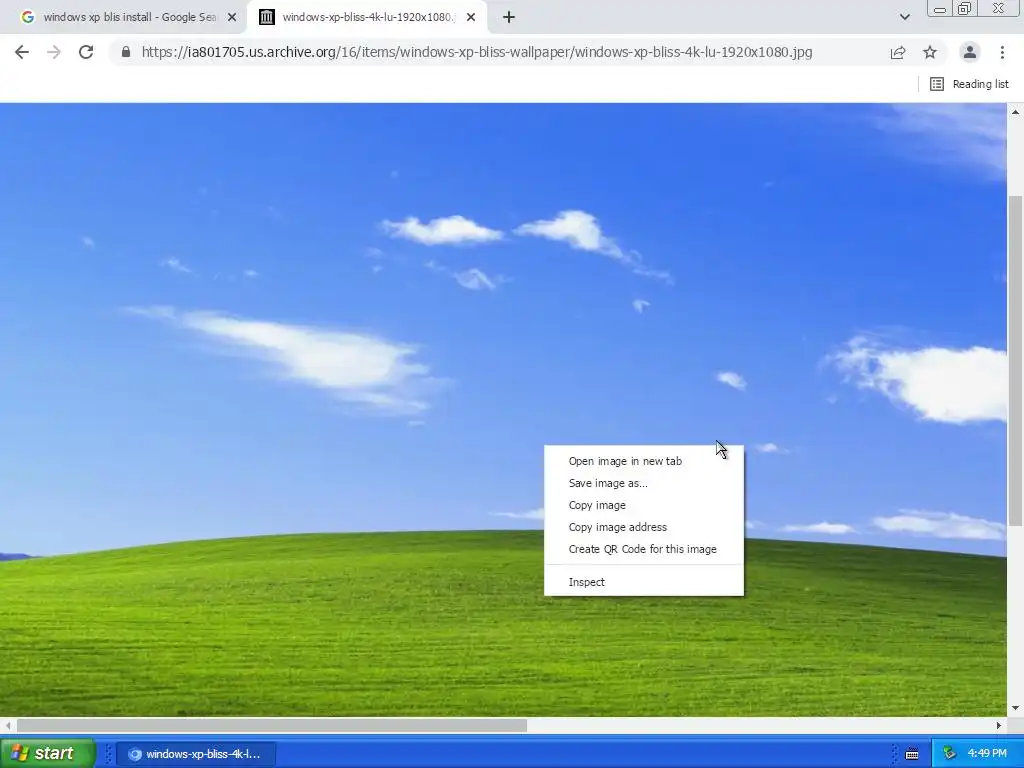
Task: Open a new tab with the plus button
Action: click(509, 18)
